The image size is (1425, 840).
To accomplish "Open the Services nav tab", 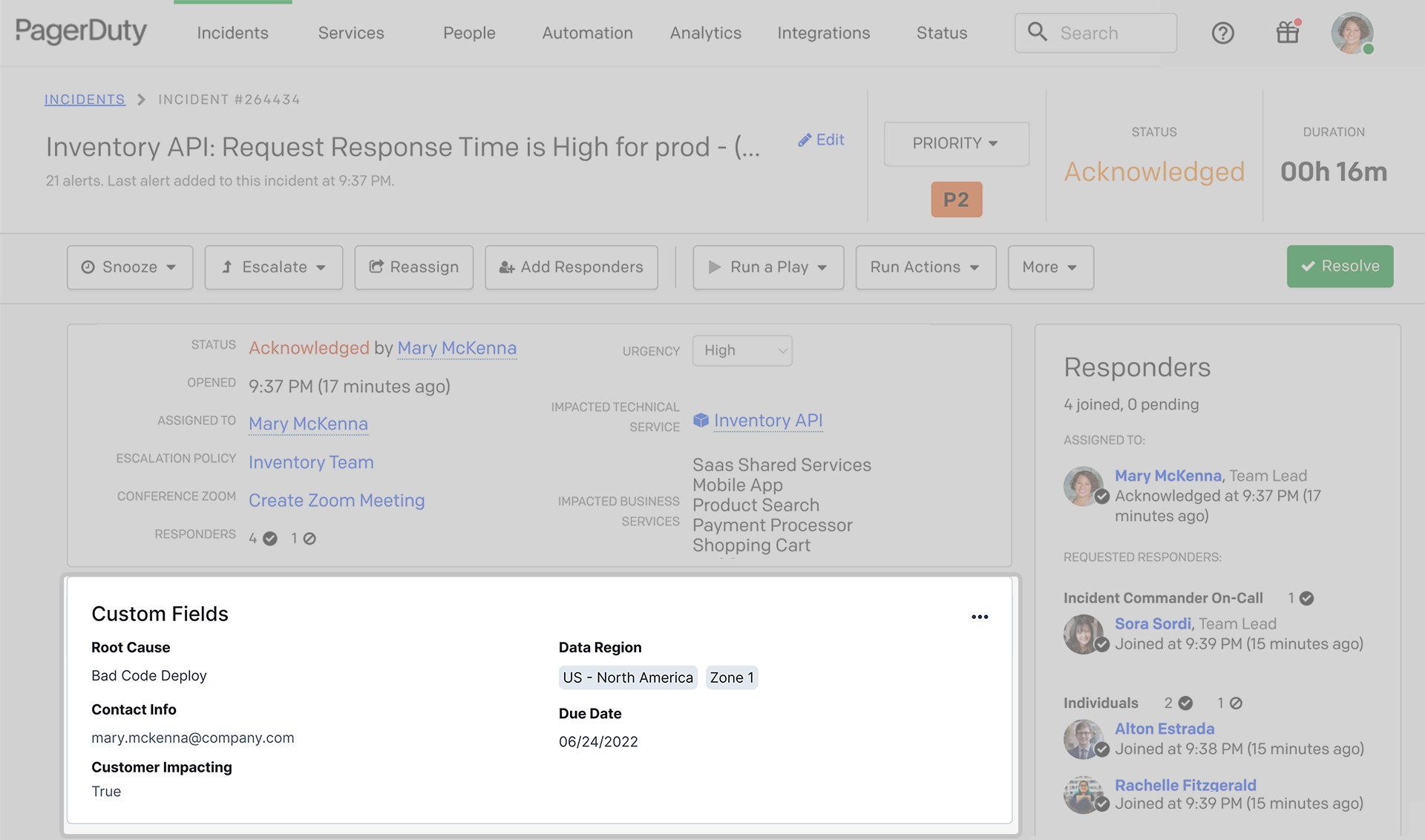I will (x=351, y=33).
